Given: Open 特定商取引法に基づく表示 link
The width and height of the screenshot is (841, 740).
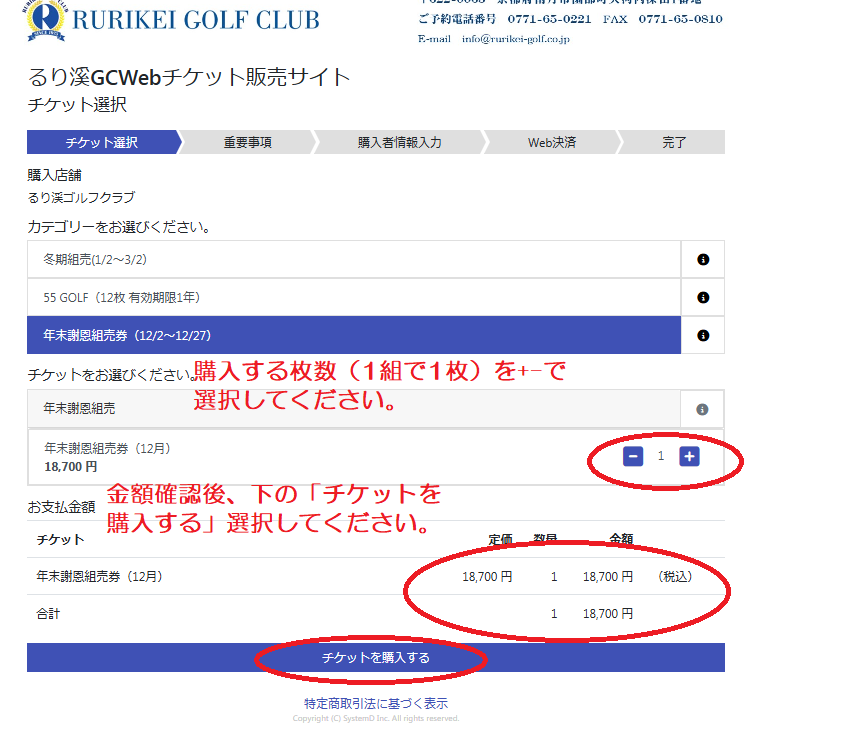Looking at the screenshot, I should (375, 703).
